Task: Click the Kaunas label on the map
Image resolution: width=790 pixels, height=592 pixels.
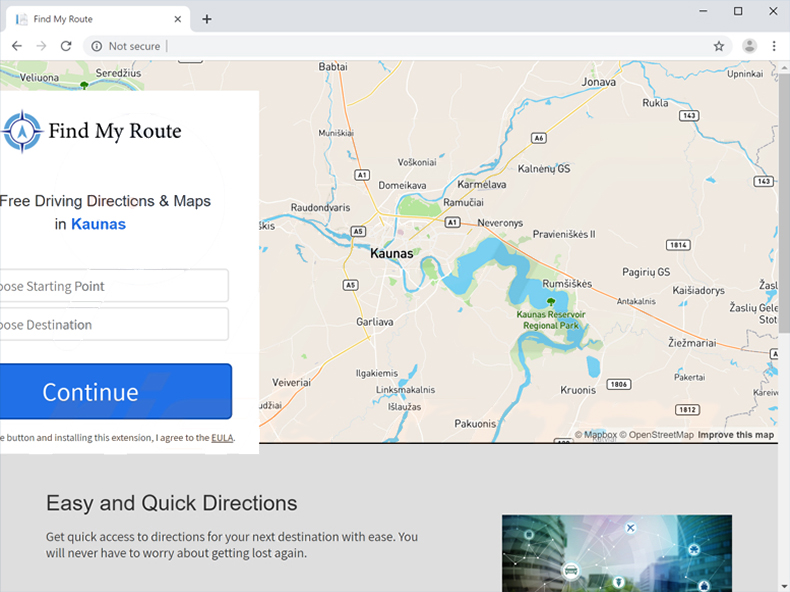Action: point(391,253)
